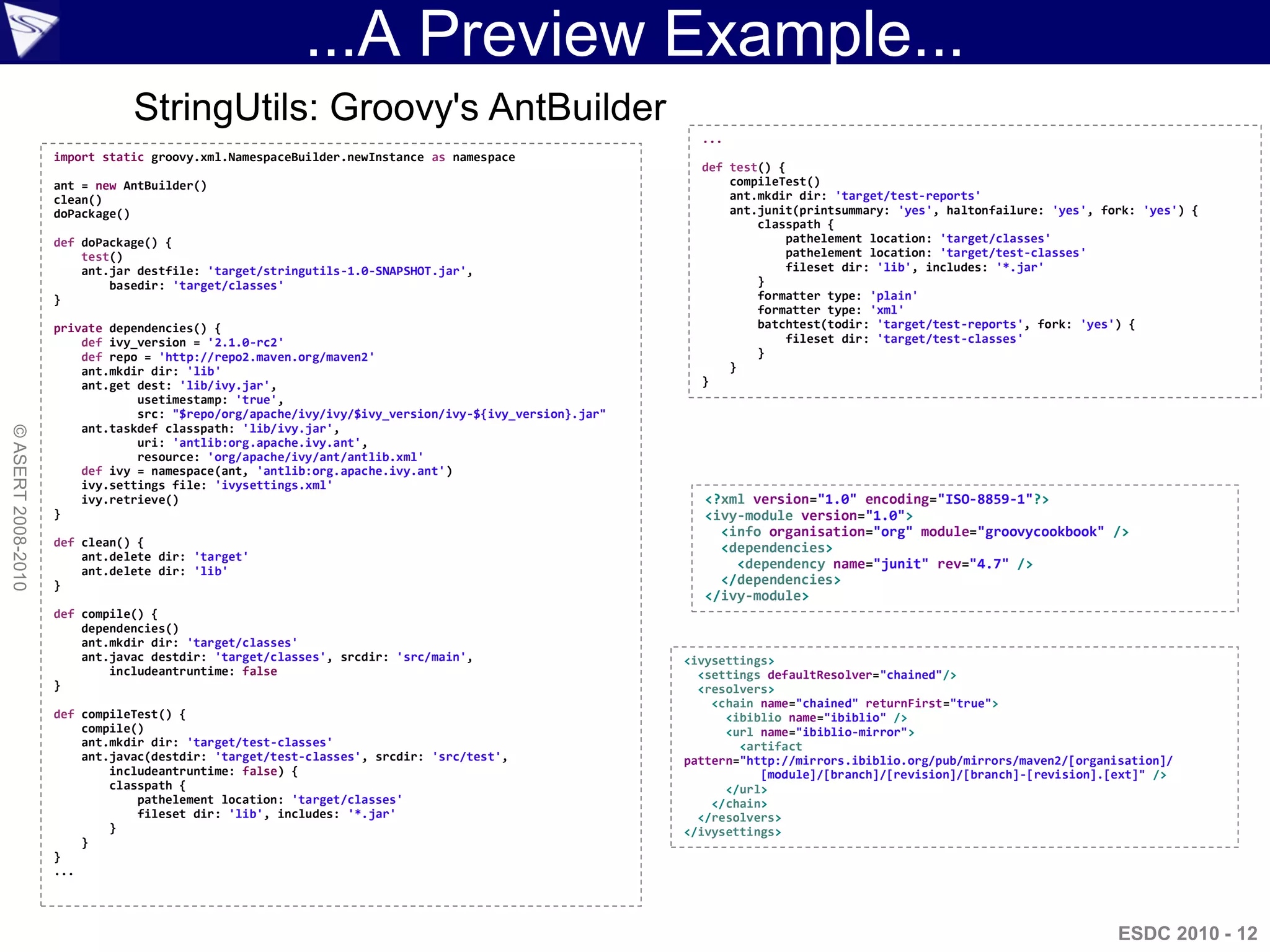Click 'ant.mkdir dir: 'target/test-classes'' line
The image size is (1270, 952).
point(207,743)
